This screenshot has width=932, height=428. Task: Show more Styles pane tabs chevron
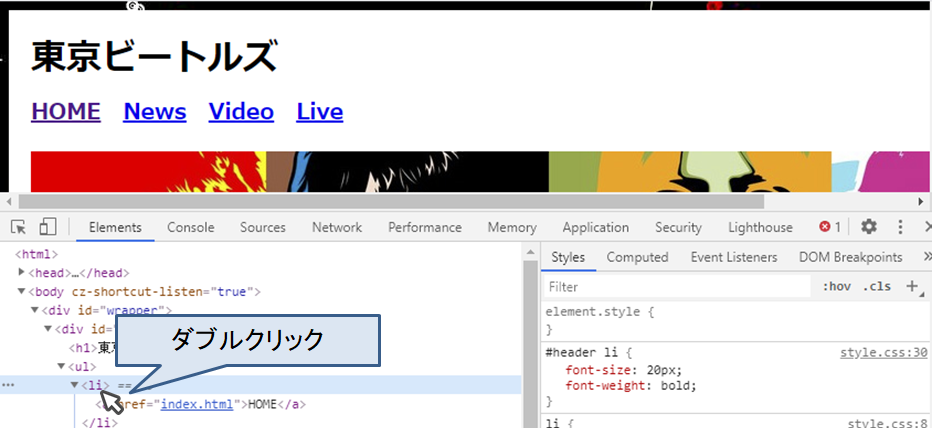click(x=927, y=257)
